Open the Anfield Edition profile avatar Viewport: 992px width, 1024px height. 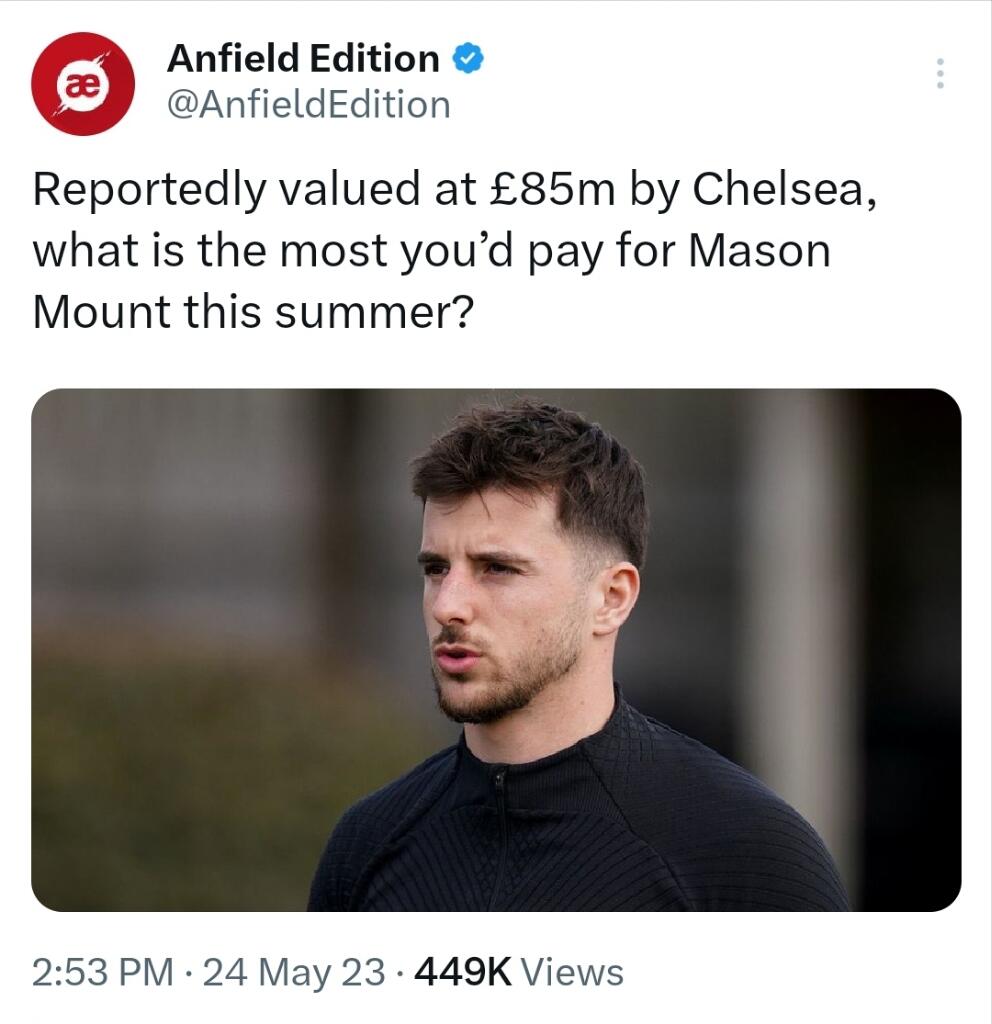tap(84, 84)
